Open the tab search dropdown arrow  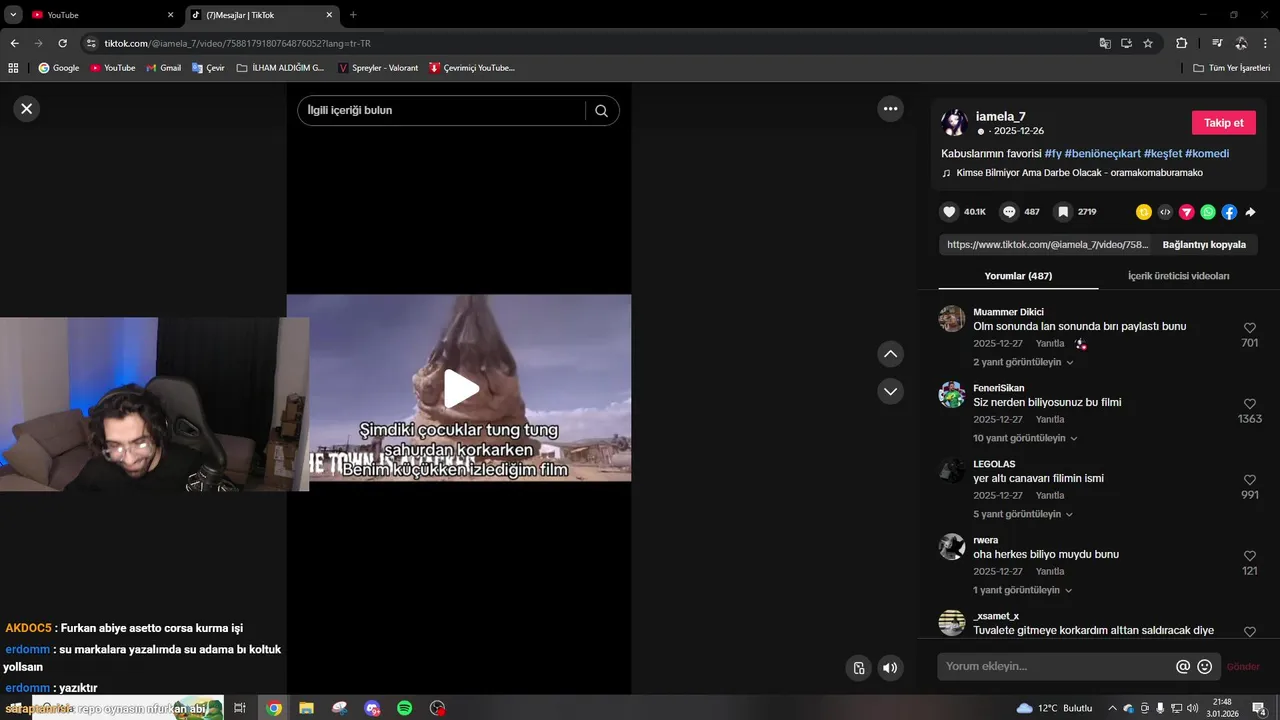click(13, 15)
